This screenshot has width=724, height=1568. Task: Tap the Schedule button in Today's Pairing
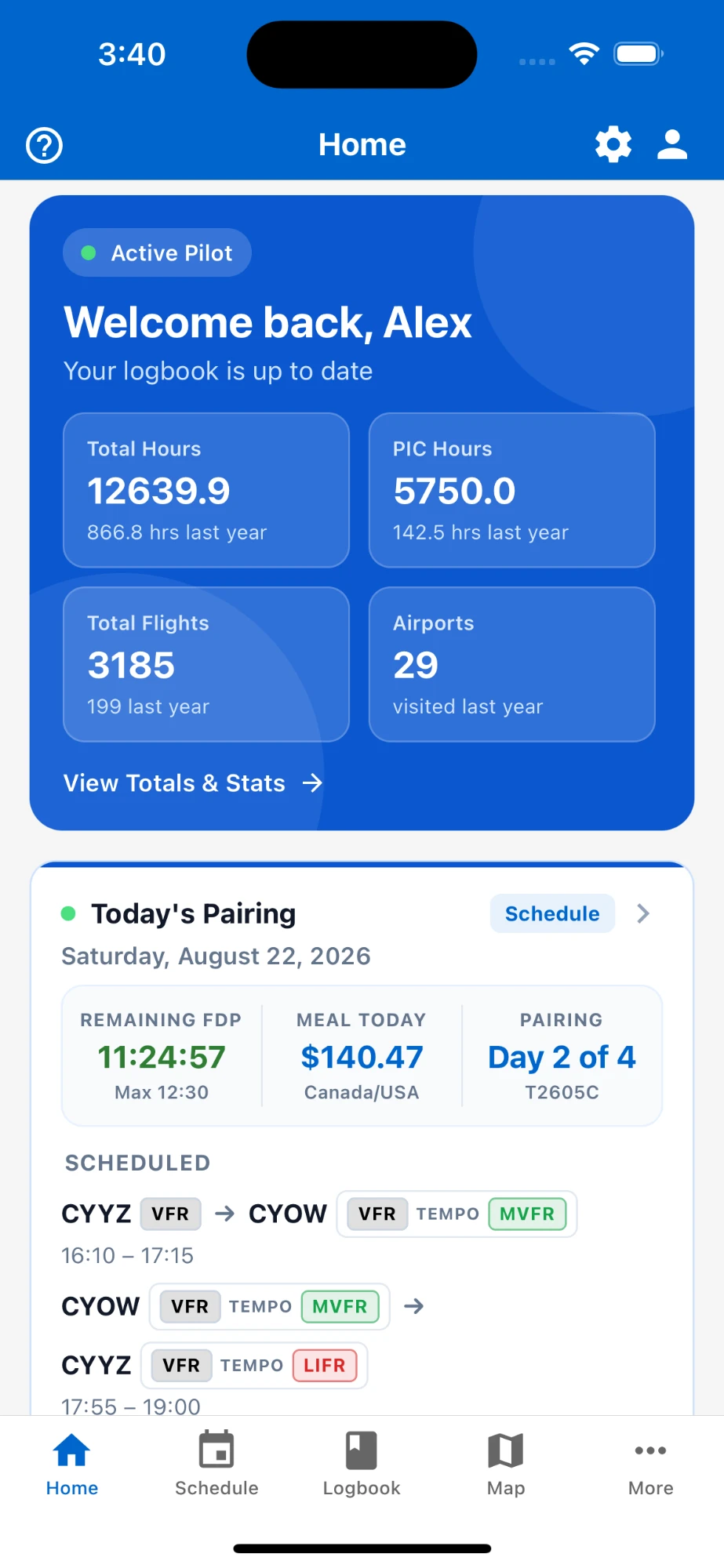(x=552, y=913)
